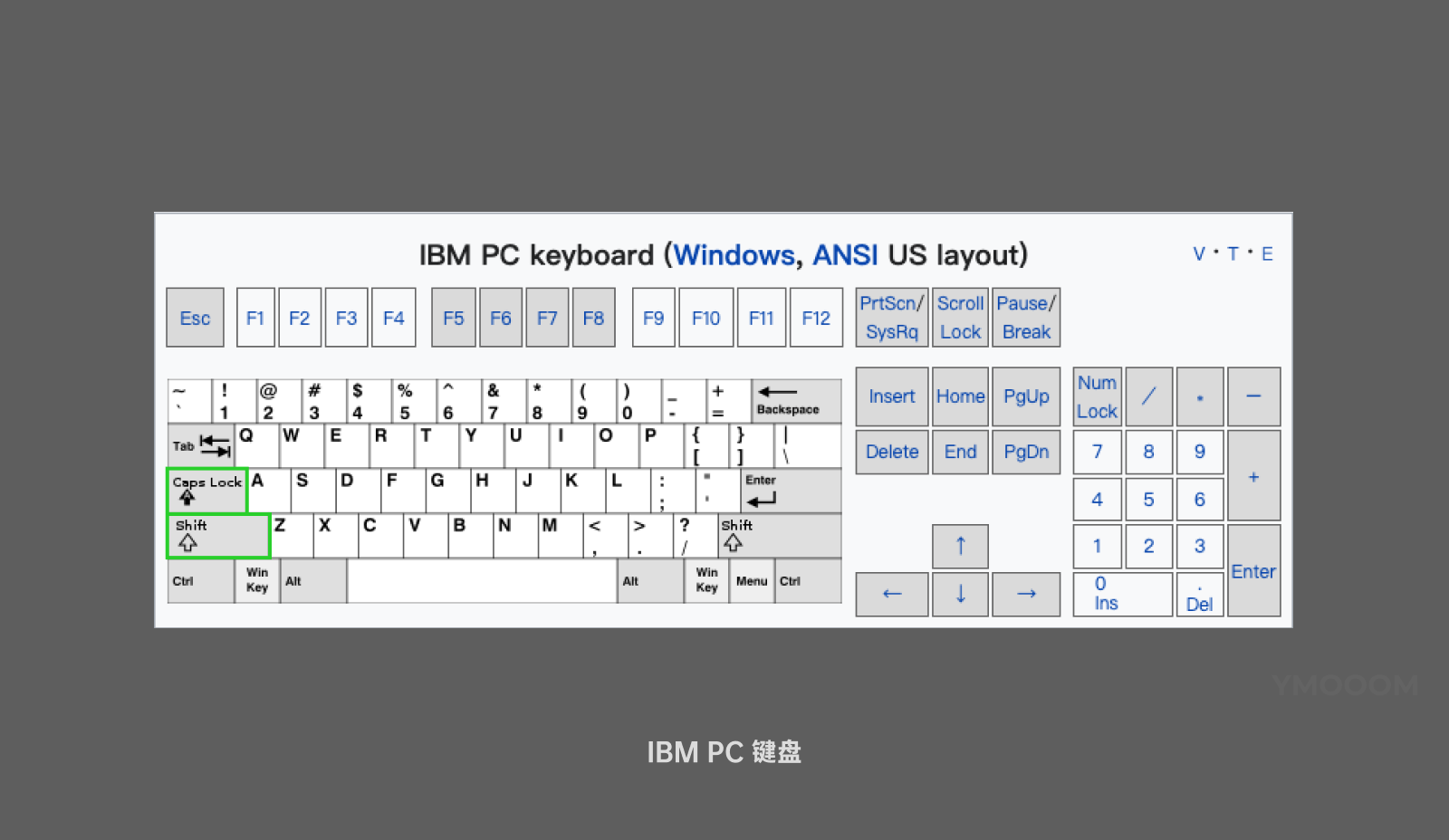Click the Home key
1449x840 pixels.
(960, 396)
